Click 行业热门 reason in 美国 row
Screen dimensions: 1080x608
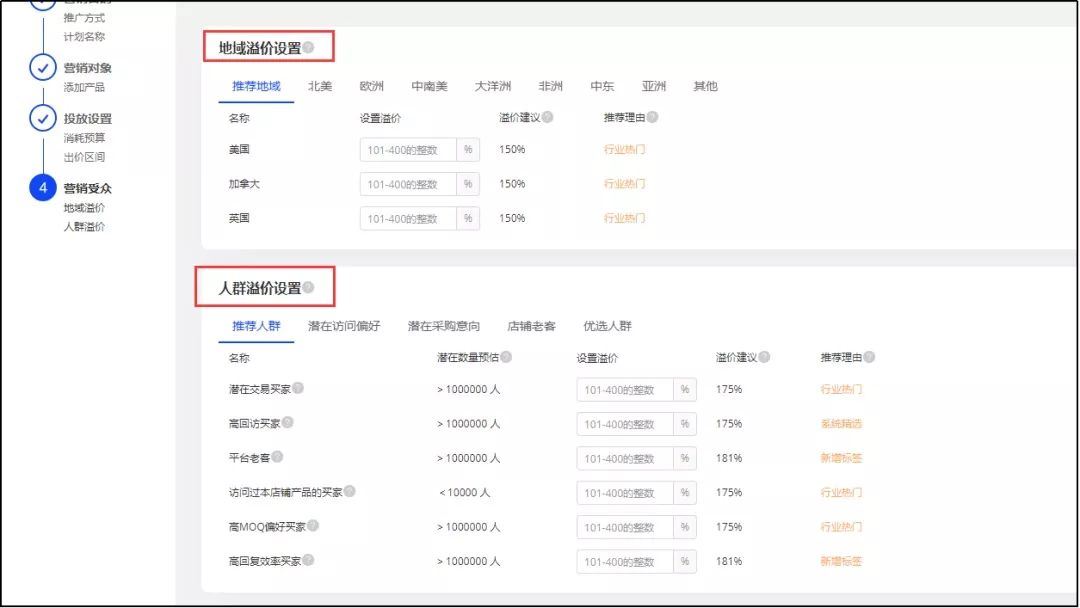coord(624,149)
